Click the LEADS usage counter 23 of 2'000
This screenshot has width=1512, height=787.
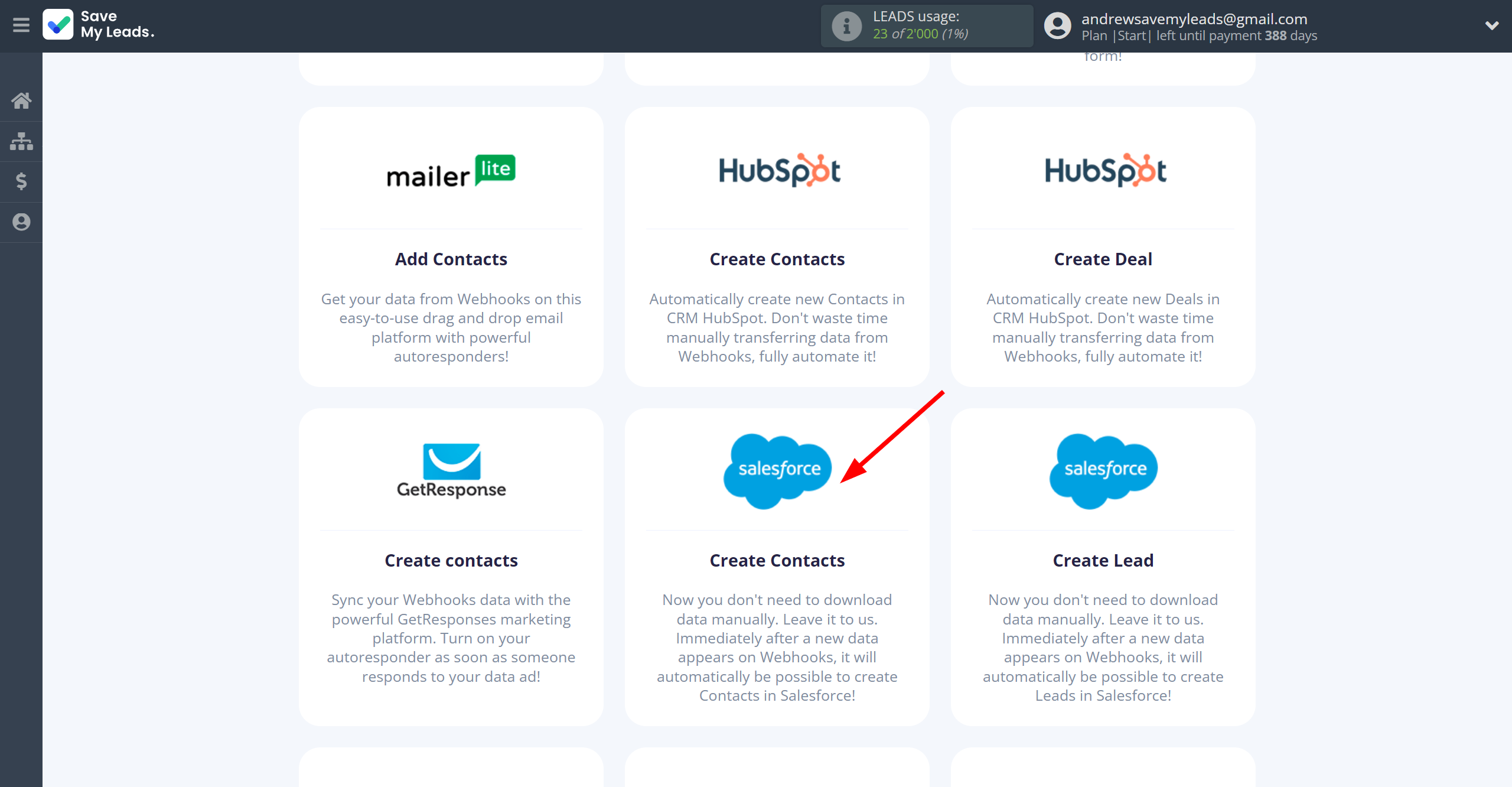(921, 34)
